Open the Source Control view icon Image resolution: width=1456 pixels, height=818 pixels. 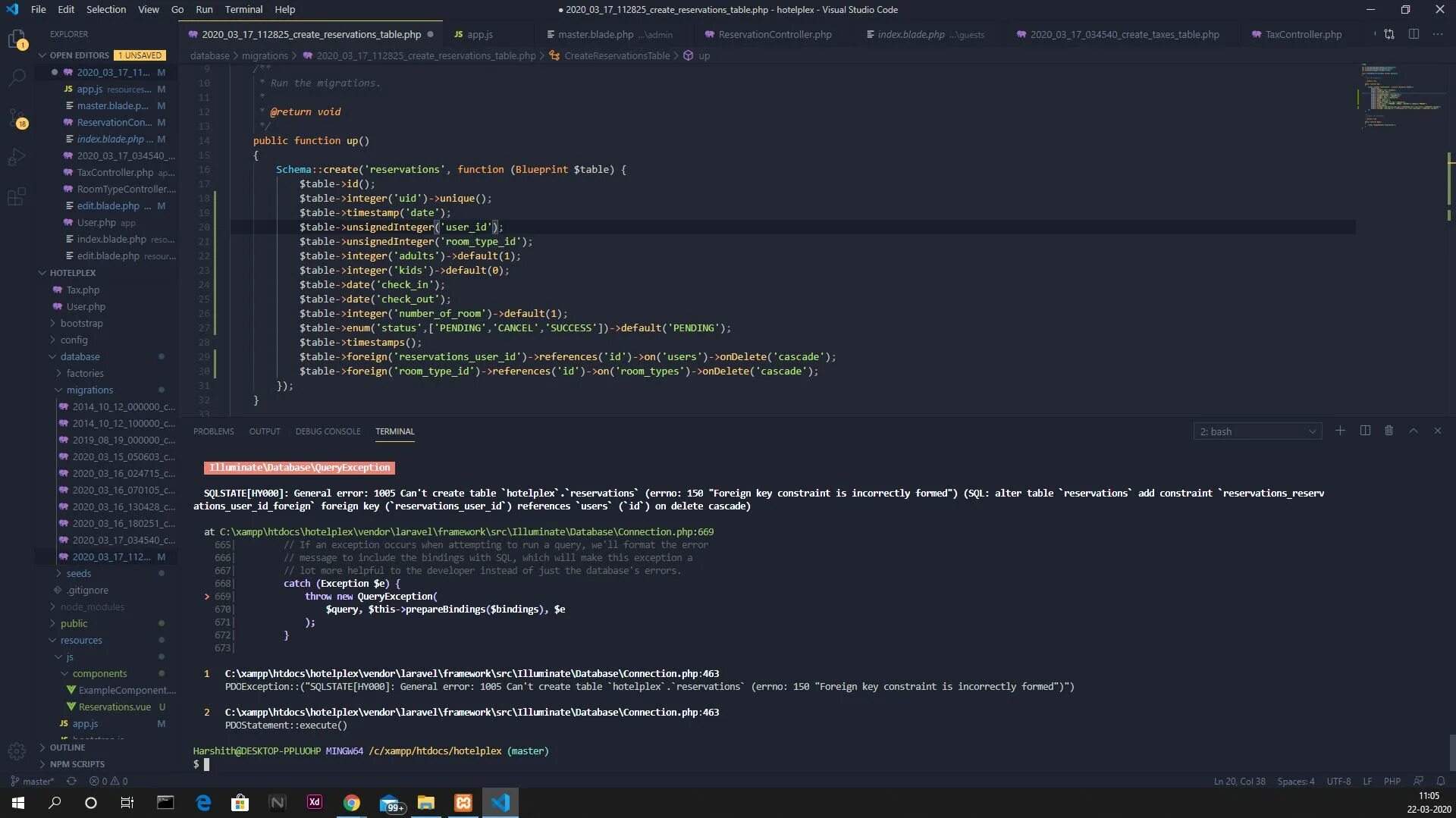17,118
